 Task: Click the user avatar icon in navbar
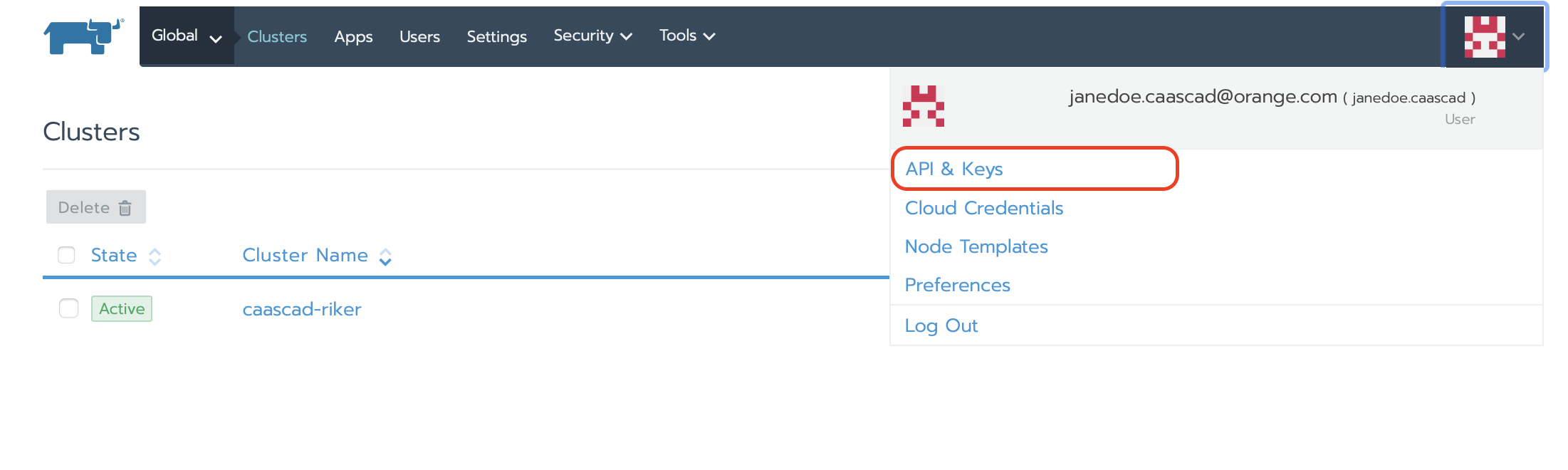coord(1484,36)
